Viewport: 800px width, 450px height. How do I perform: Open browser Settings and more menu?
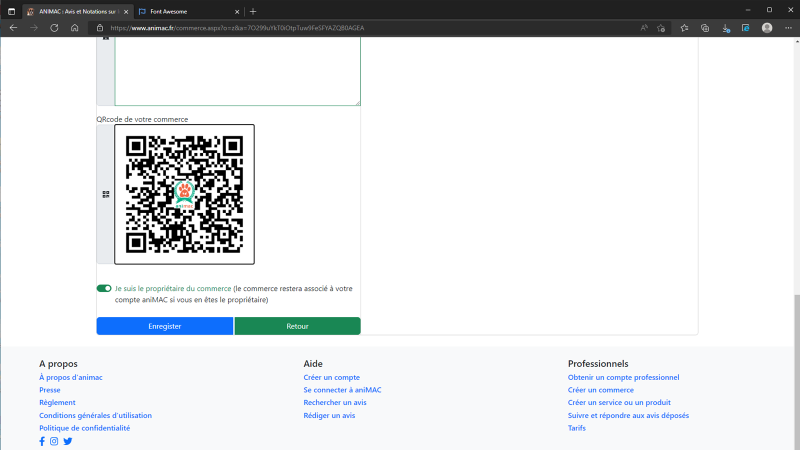click(788, 28)
